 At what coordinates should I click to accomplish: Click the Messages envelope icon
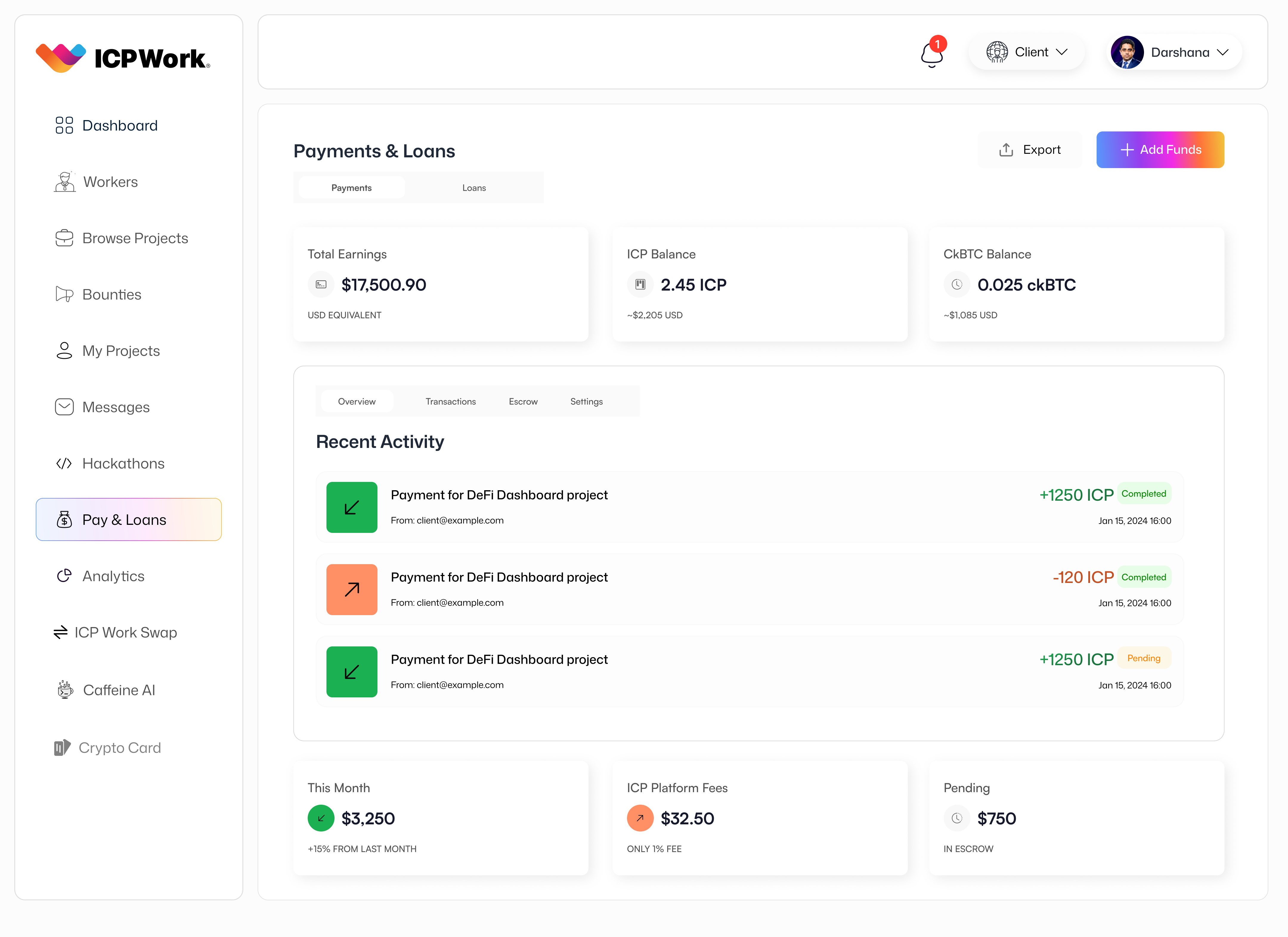[x=64, y=406]
